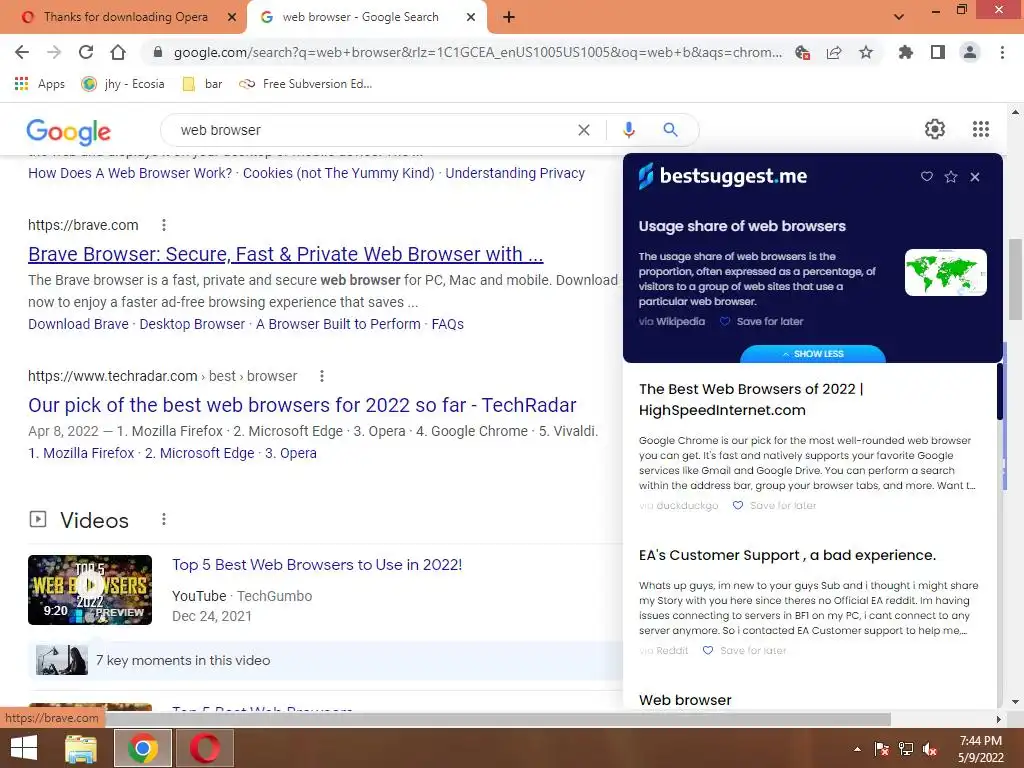The image size is (1024, 768).
Task: Go back with the browser back arrow
Action: [x=22, y=52]
